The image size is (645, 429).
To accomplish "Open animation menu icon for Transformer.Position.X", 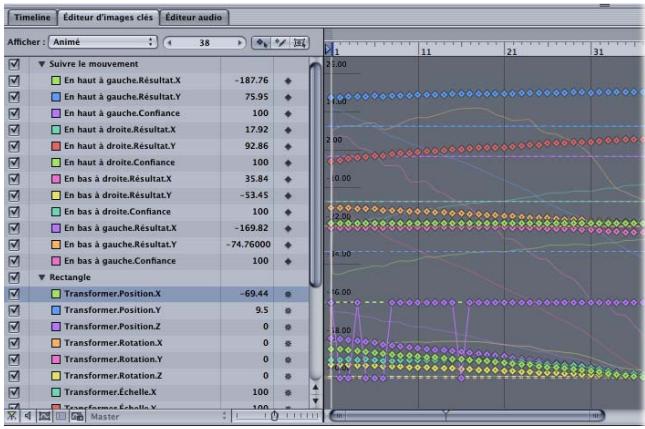I will point(288,294).
